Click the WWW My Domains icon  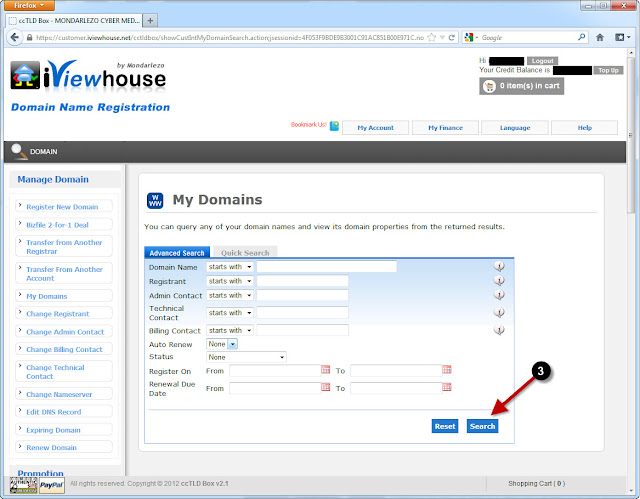[155, 200]
